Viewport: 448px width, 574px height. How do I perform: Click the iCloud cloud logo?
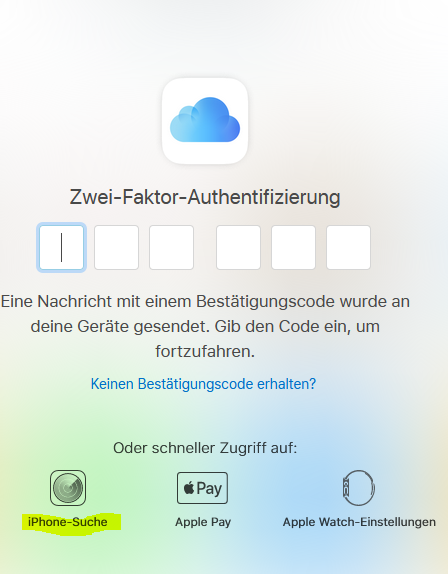tap(205, 121)
